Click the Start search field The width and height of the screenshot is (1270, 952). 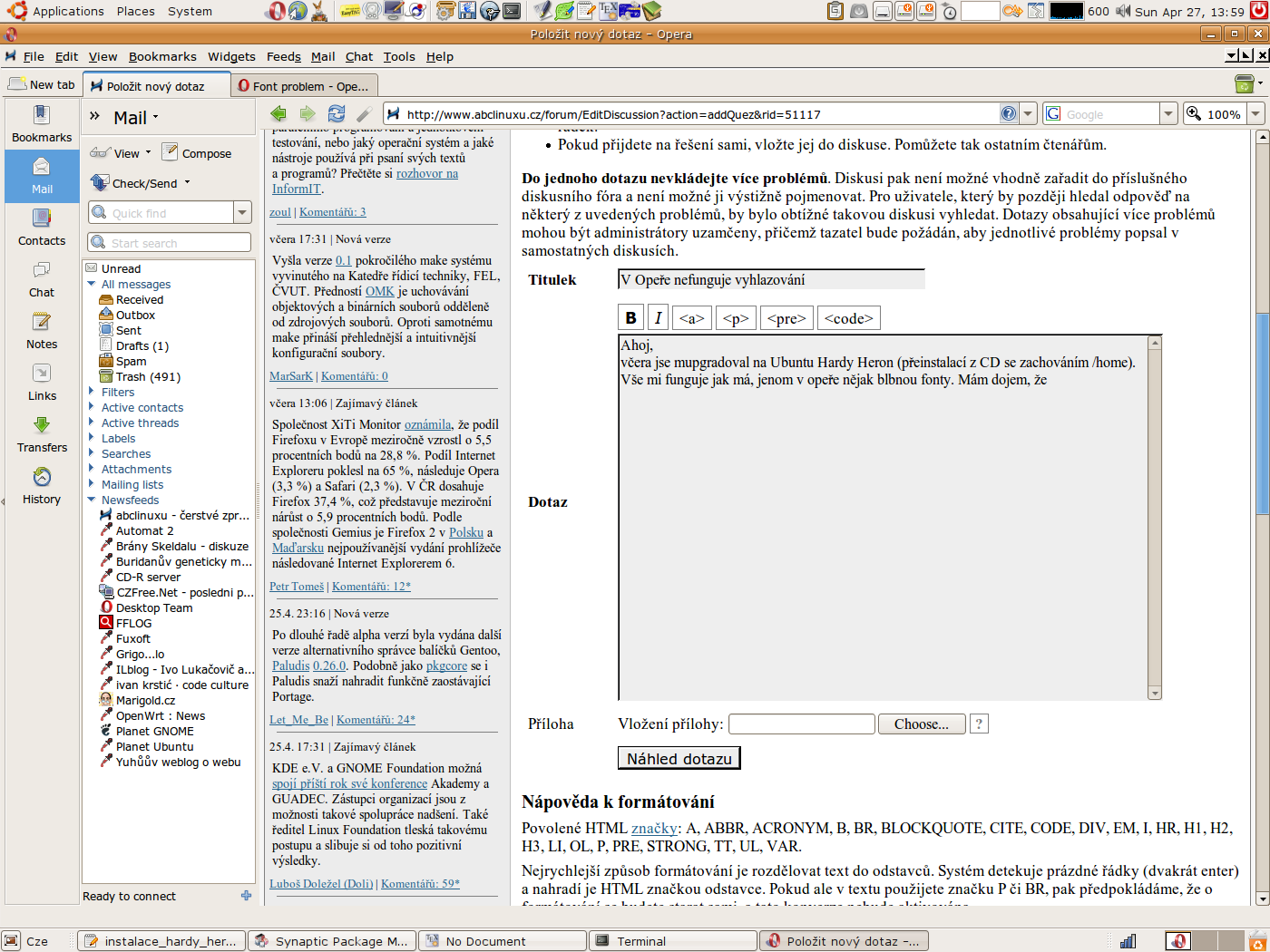(x=170, y=243)
